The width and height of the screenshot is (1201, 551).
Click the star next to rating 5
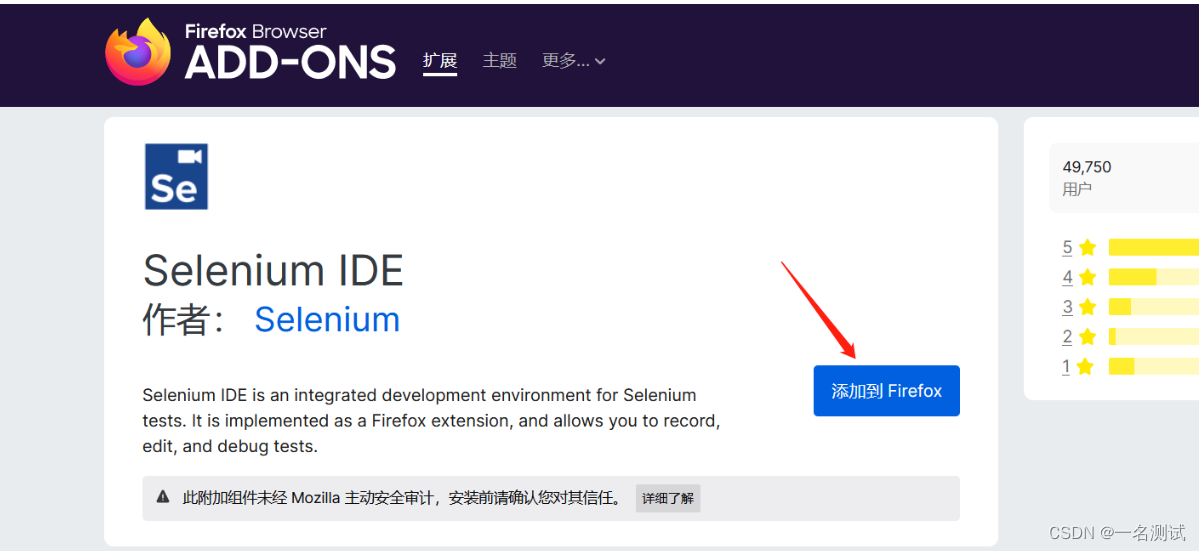point(1088,247)
